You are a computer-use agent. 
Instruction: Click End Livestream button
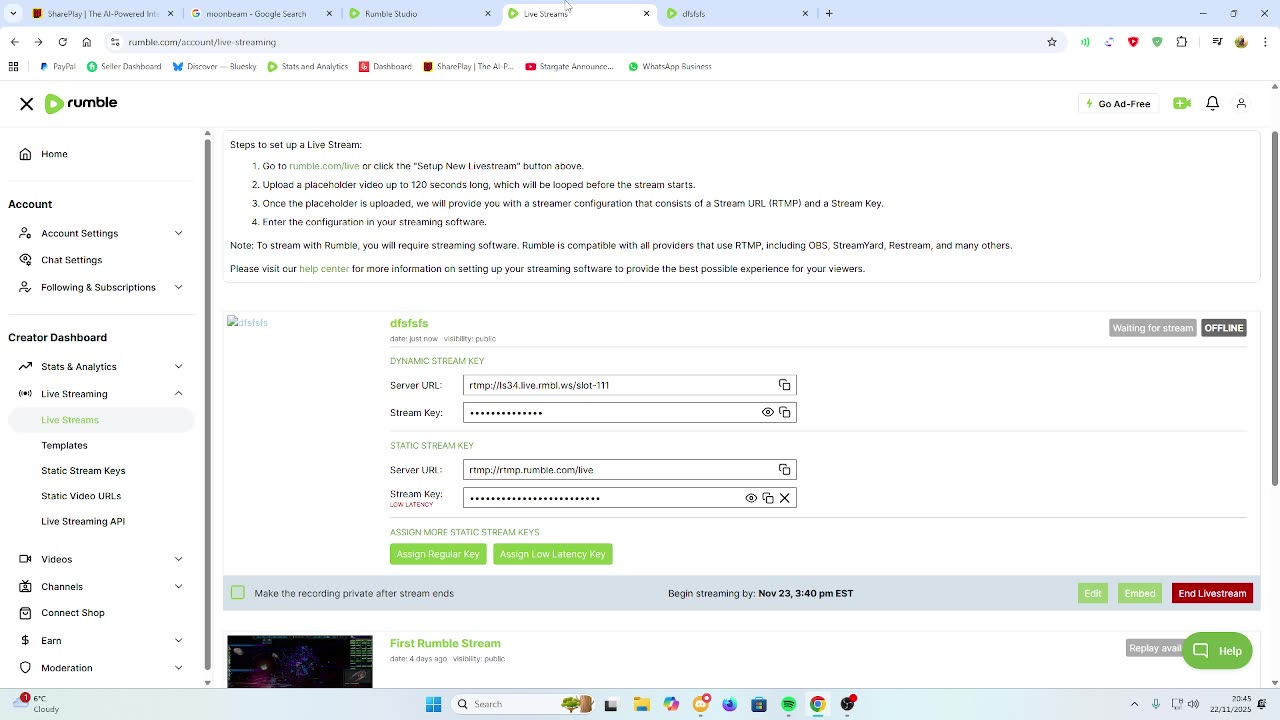1212,593
